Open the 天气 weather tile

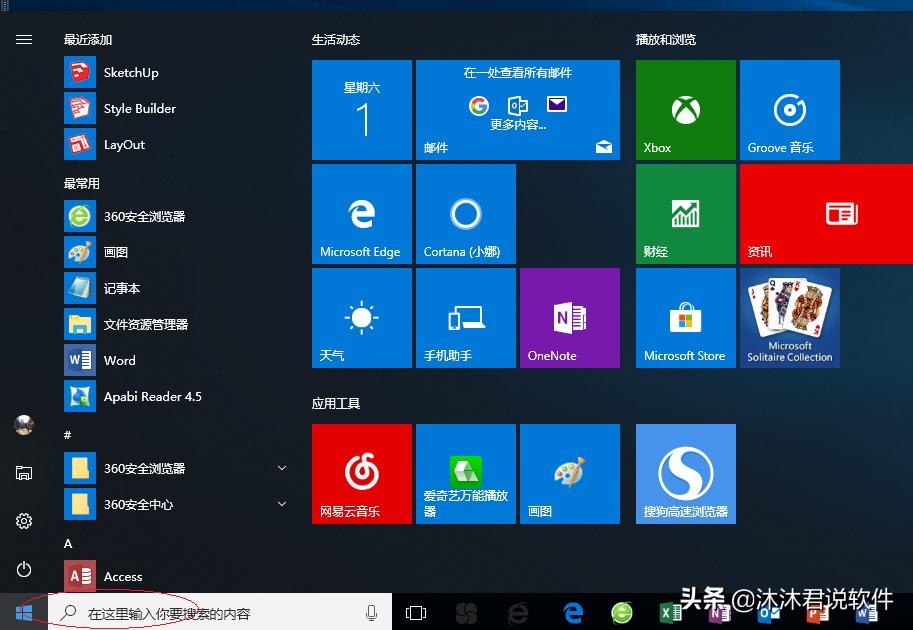(x=362, y=318)
